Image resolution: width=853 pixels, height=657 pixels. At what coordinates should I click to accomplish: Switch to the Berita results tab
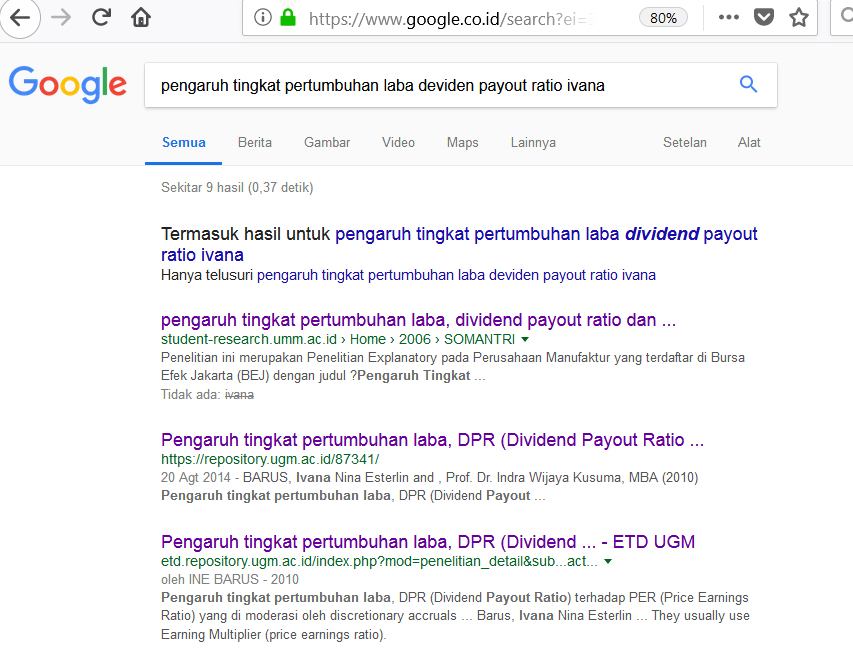click(x=254, y=142)
